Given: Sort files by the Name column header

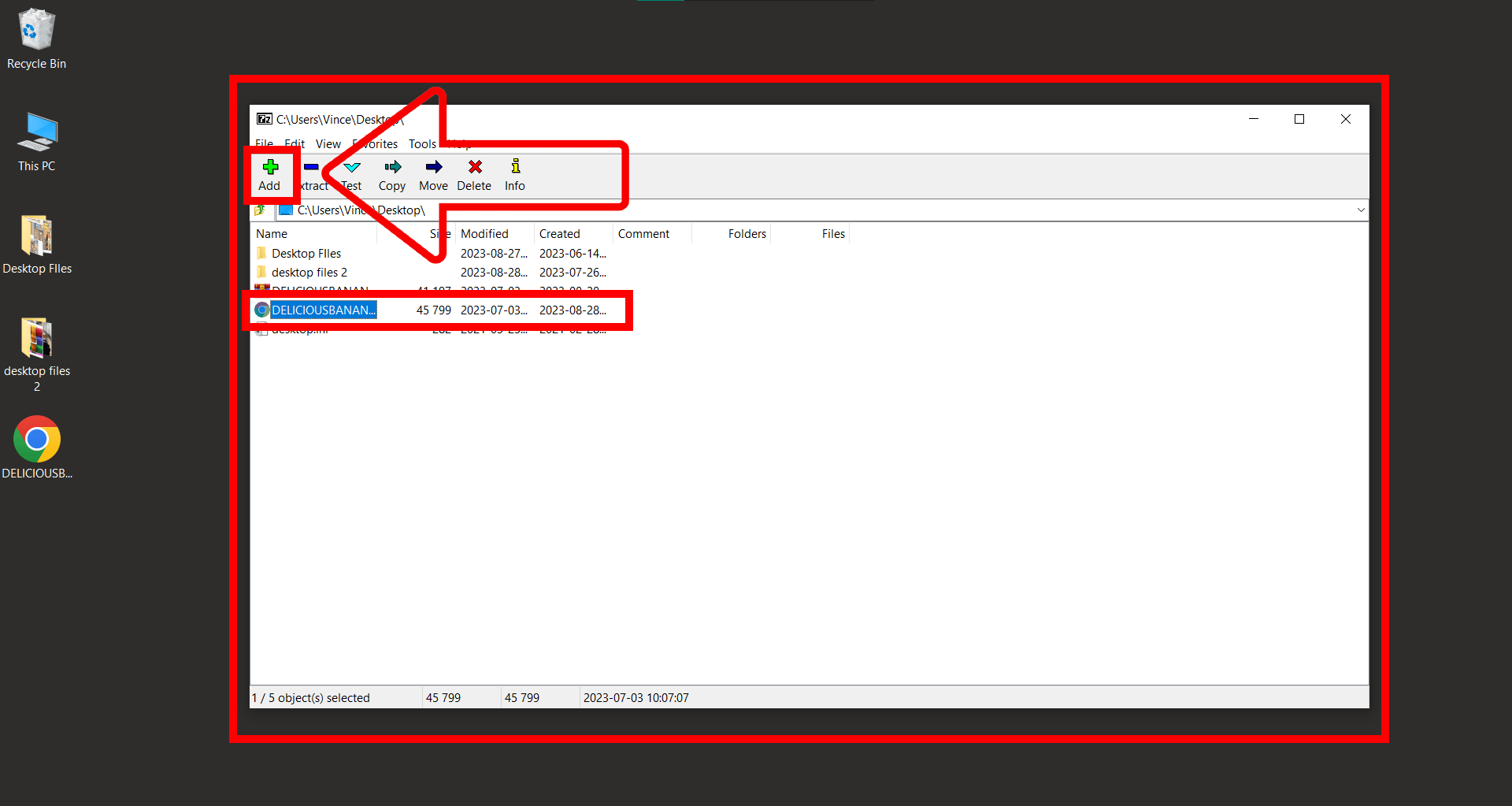Looking at the screenshot, I should pos(272,233).
